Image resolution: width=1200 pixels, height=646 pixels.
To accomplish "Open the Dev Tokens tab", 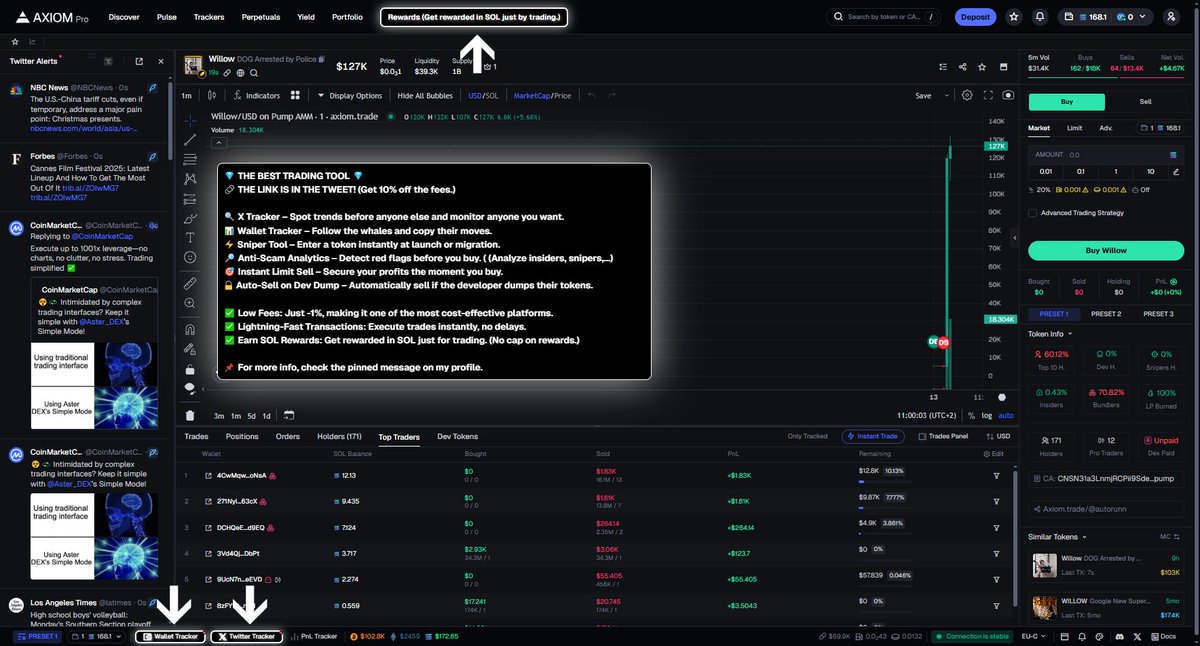I will [458, 436].
